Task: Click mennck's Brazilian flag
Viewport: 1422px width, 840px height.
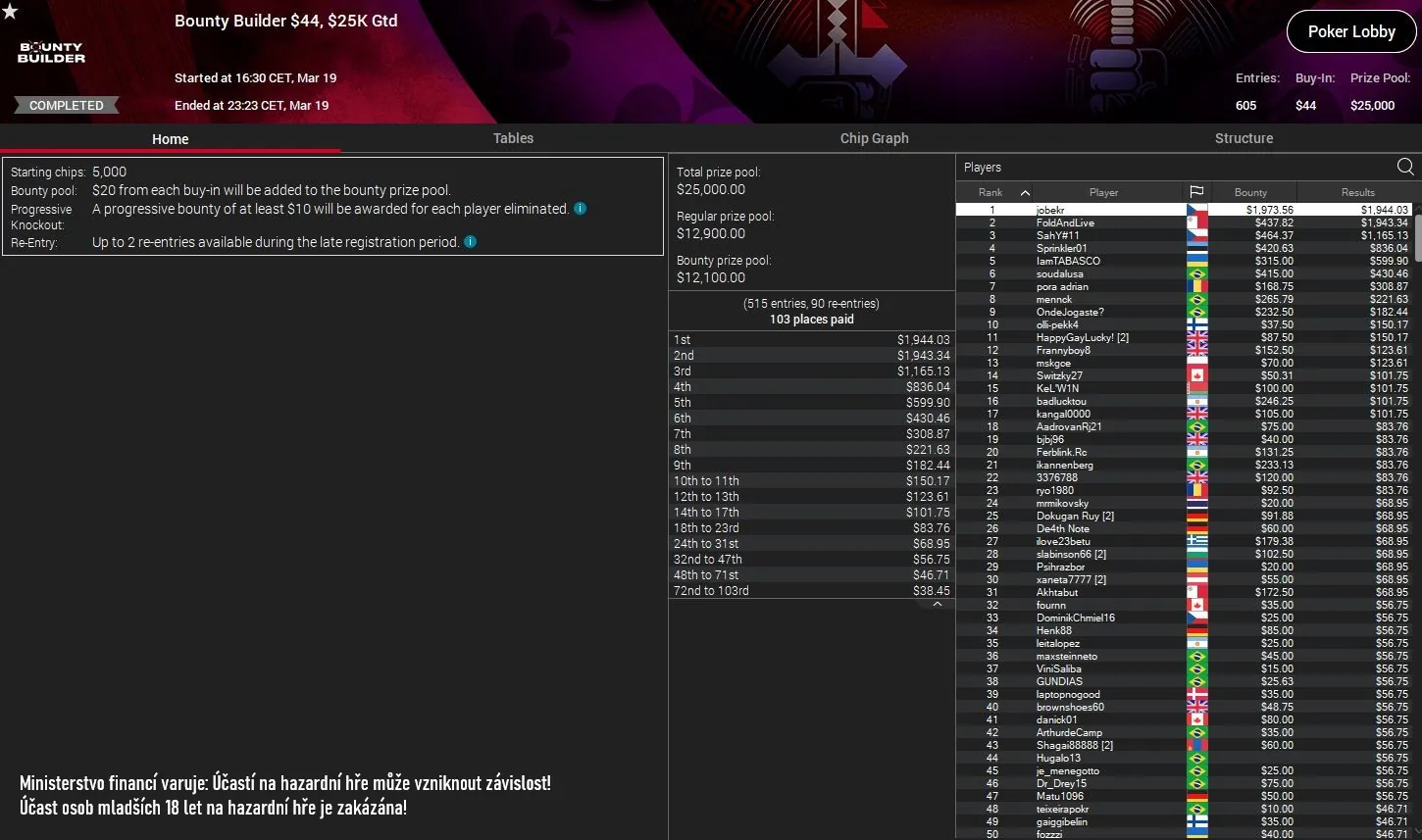Action: (1196, 299)
